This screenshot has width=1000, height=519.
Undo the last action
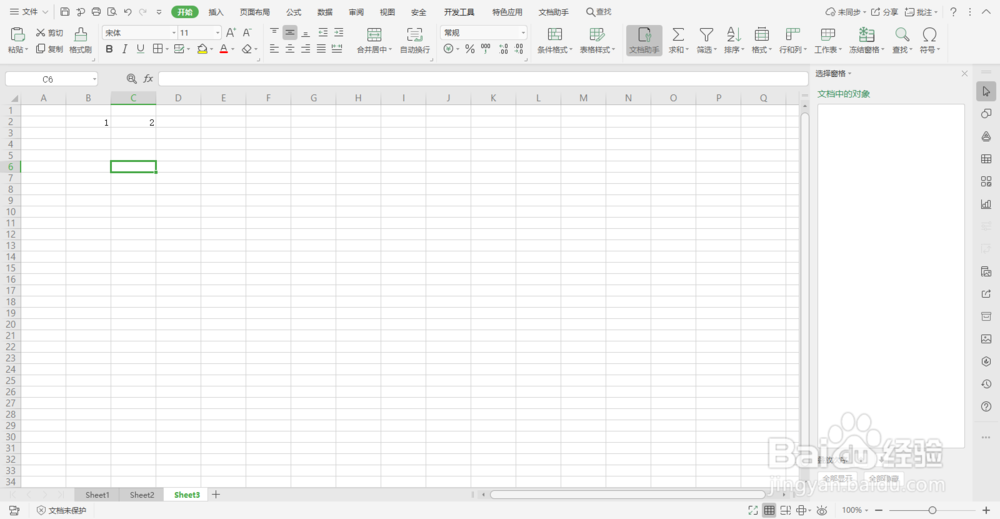pos(128,11)
